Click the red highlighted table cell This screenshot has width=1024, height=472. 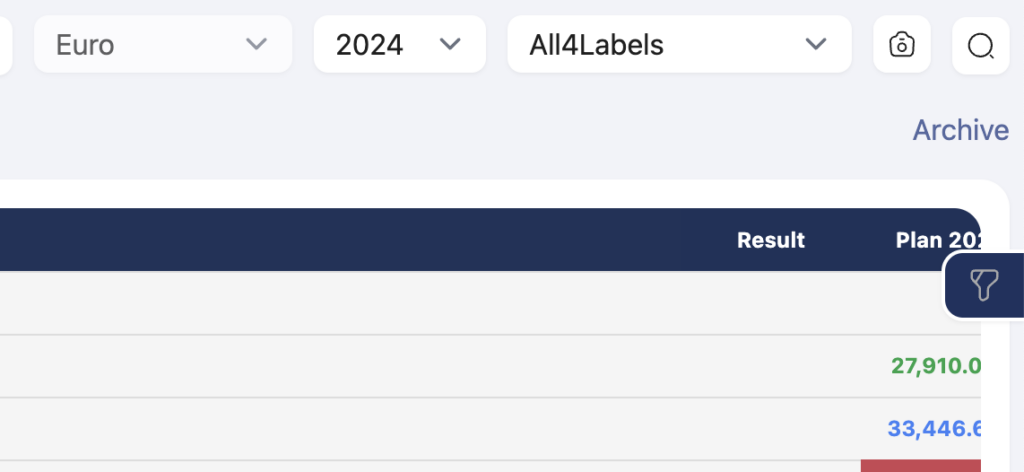click(x=921, y=465)
